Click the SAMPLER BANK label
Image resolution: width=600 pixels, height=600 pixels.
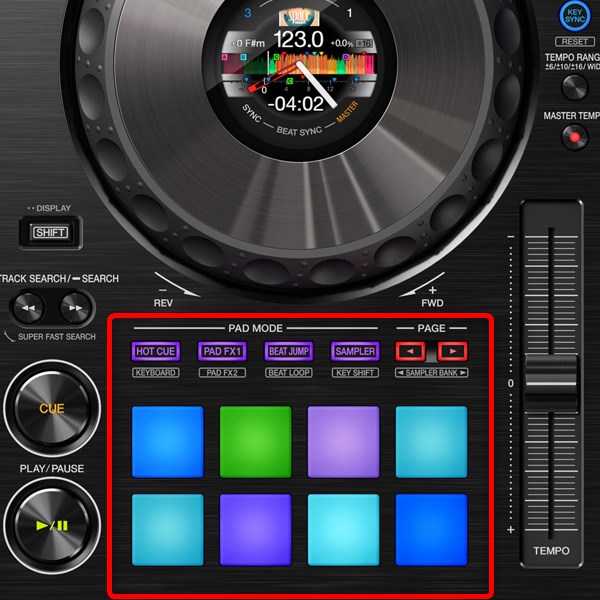(432, 372)
